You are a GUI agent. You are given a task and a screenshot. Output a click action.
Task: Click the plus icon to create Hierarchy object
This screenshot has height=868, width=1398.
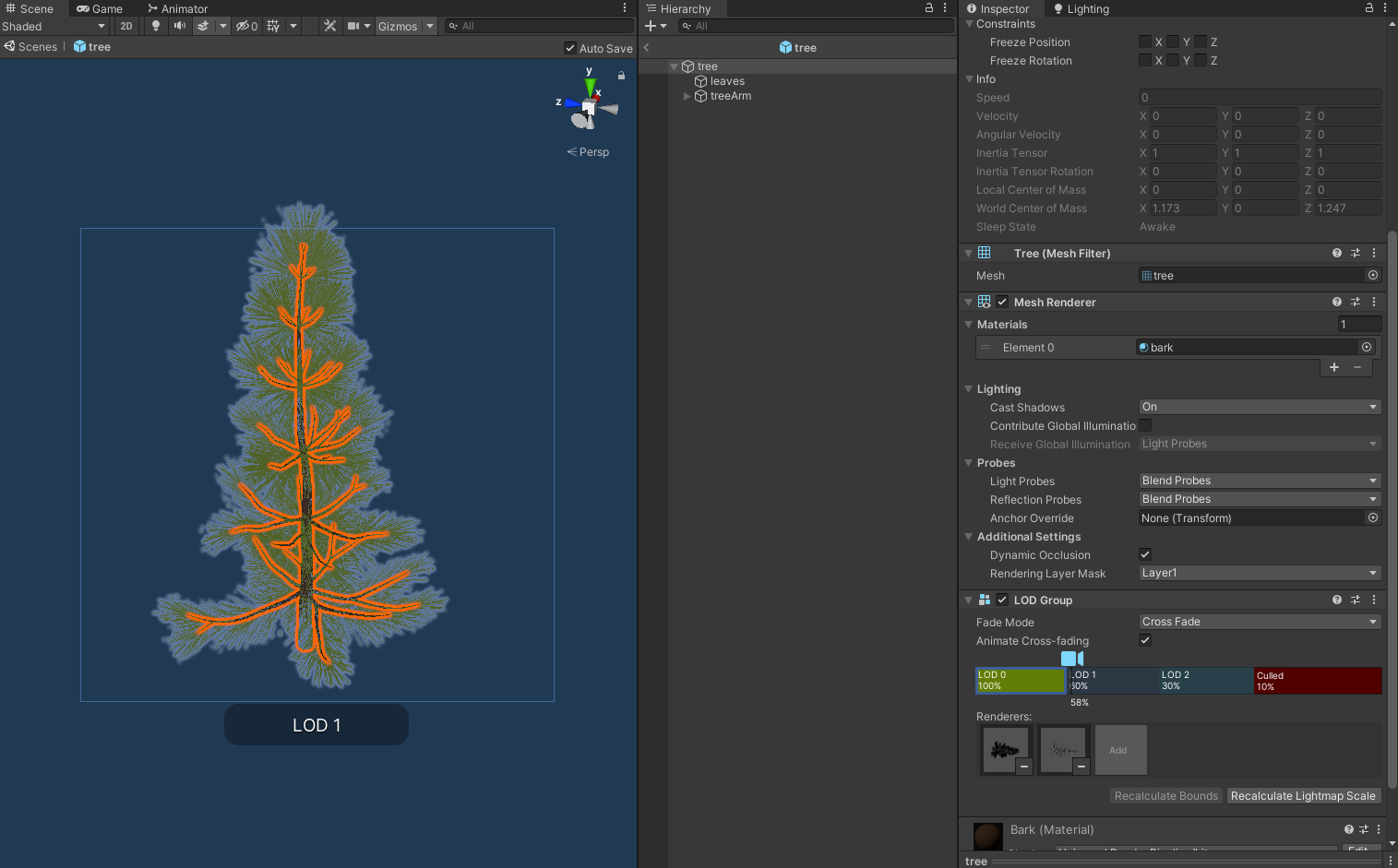(652, 26)
